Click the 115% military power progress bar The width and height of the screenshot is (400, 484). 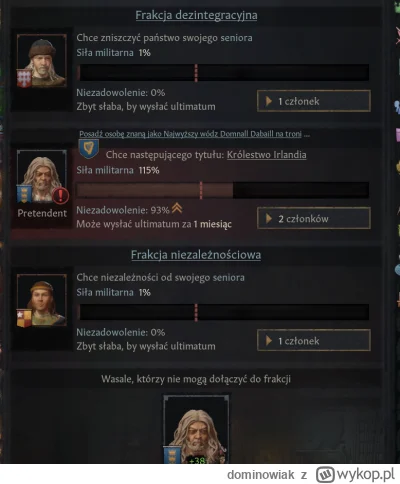tap(223, 190)
